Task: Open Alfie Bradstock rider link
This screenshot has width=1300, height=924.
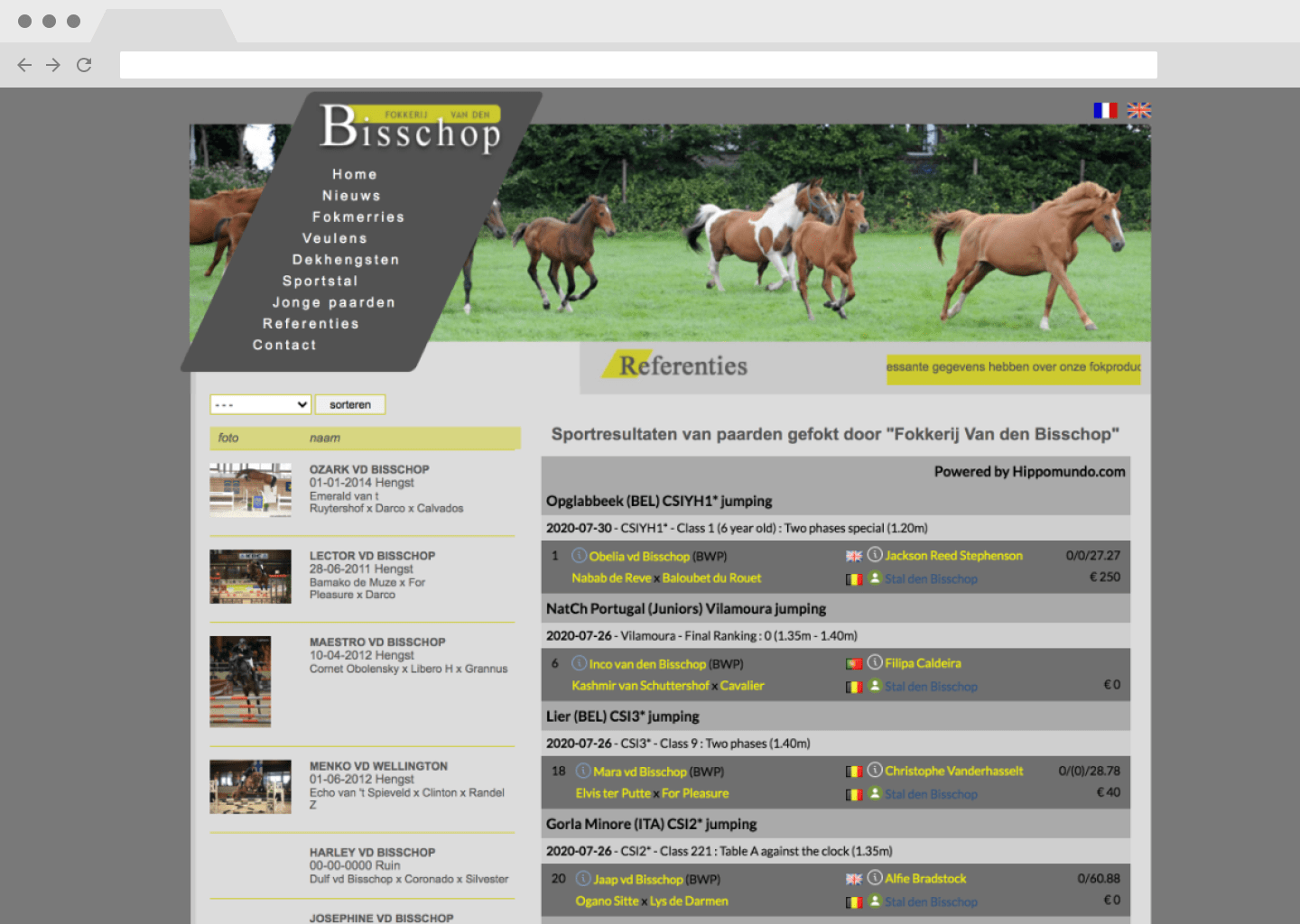Action: tap(925, 878)
